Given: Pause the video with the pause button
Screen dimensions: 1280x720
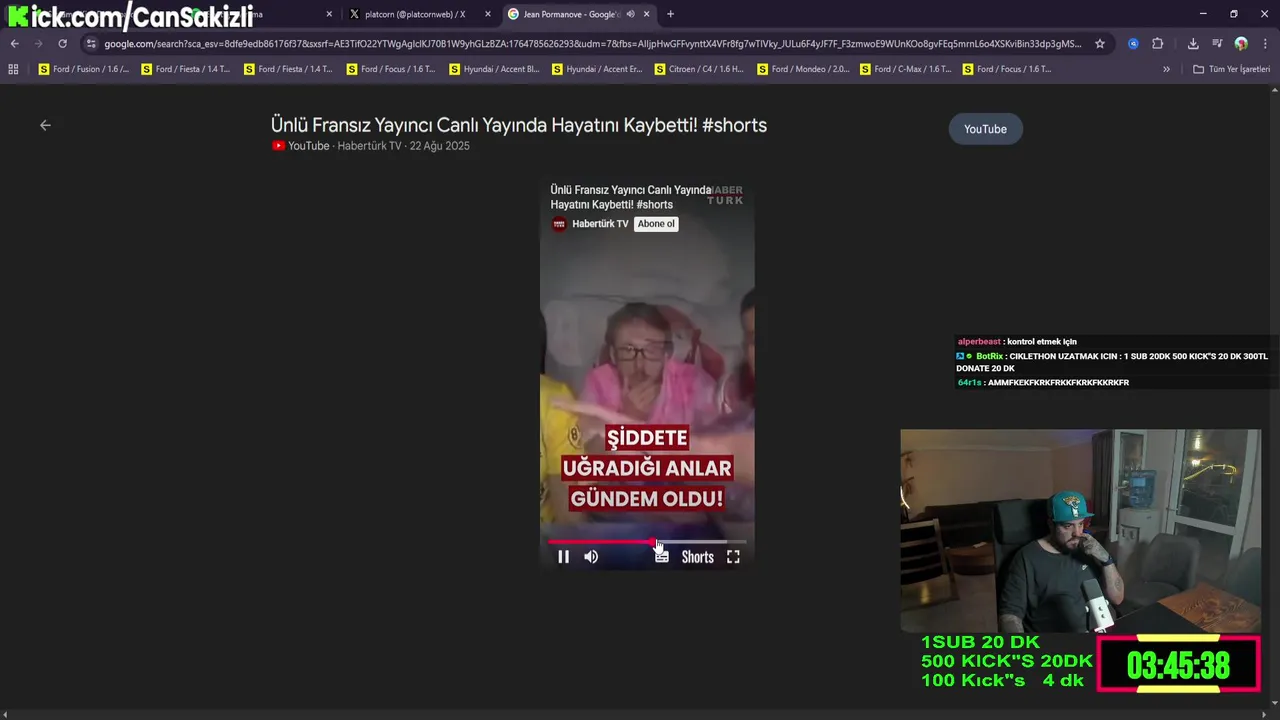Looking at the screenshot, I should click(x=563, y=557).
